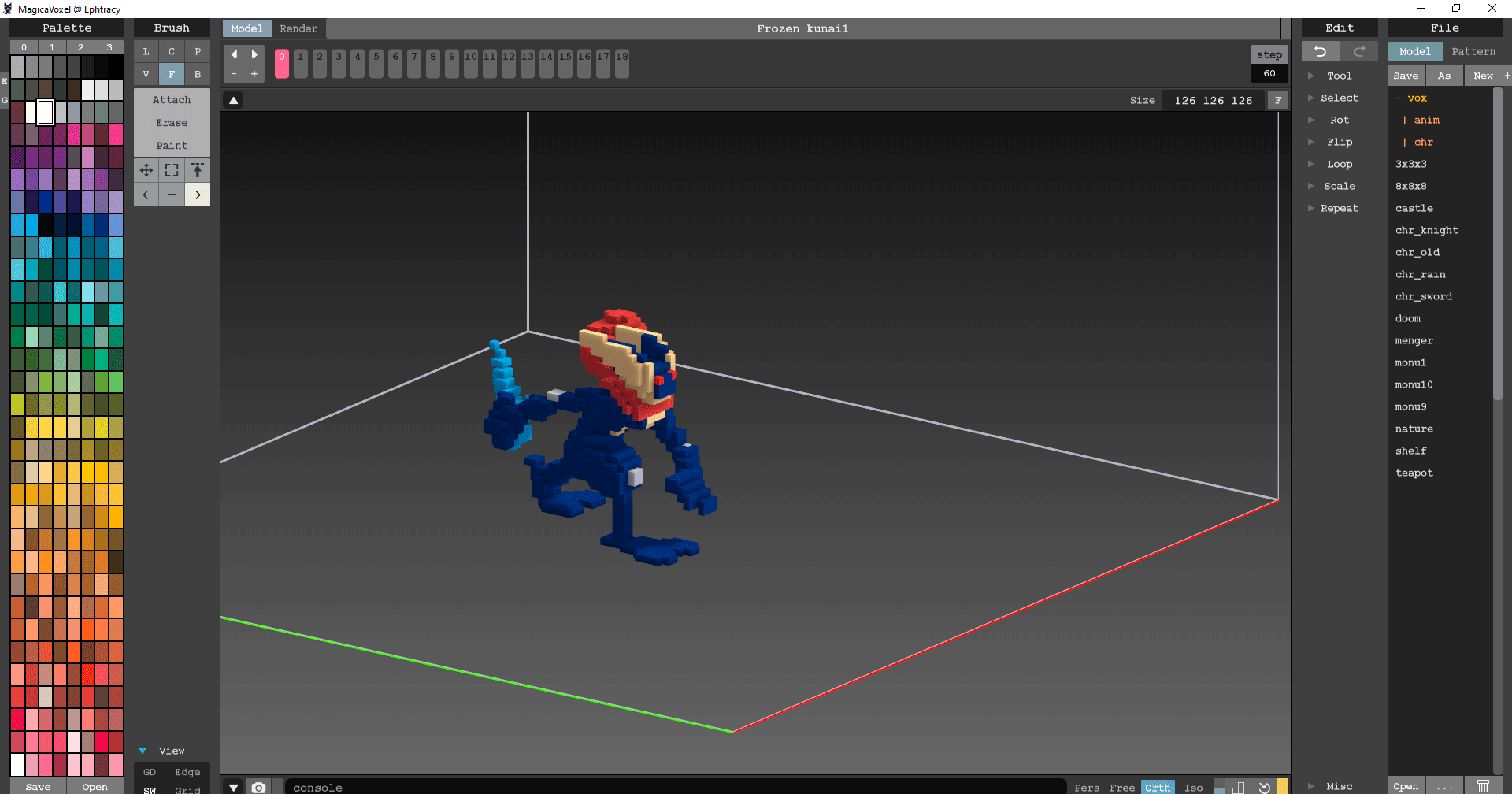The image size is (1512, 794).
Task: Click the trash delete icon
Action: (x=1483, y=786)
